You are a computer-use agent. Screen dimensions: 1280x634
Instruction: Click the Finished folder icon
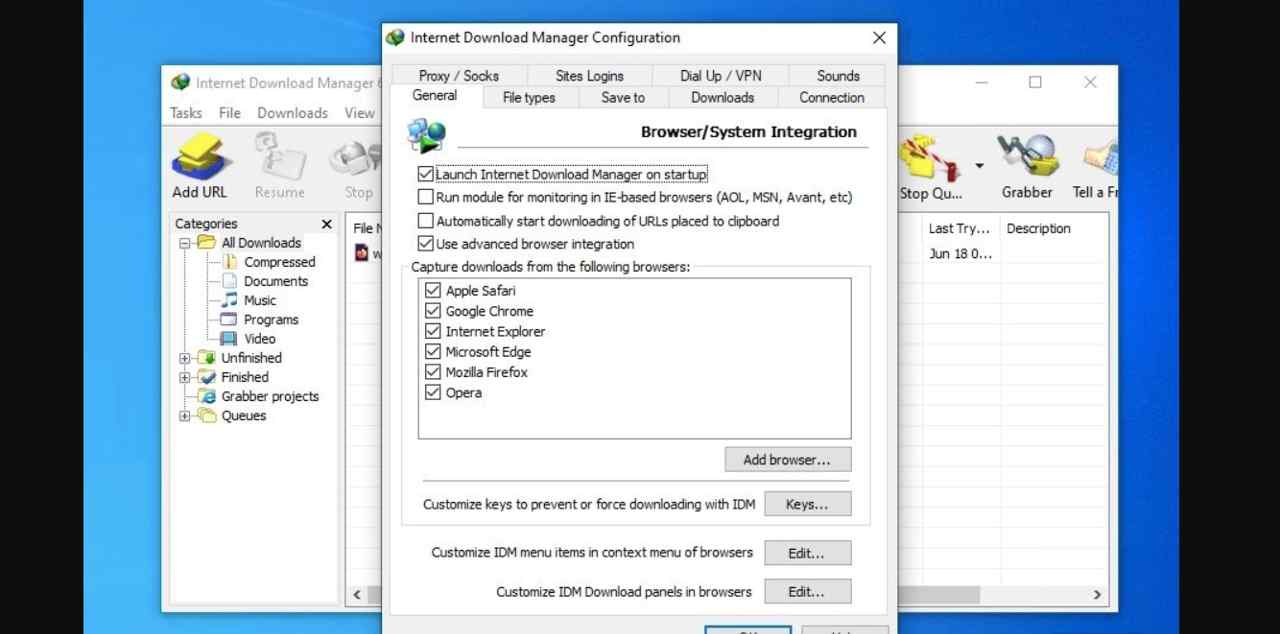(x=206, y=377)
